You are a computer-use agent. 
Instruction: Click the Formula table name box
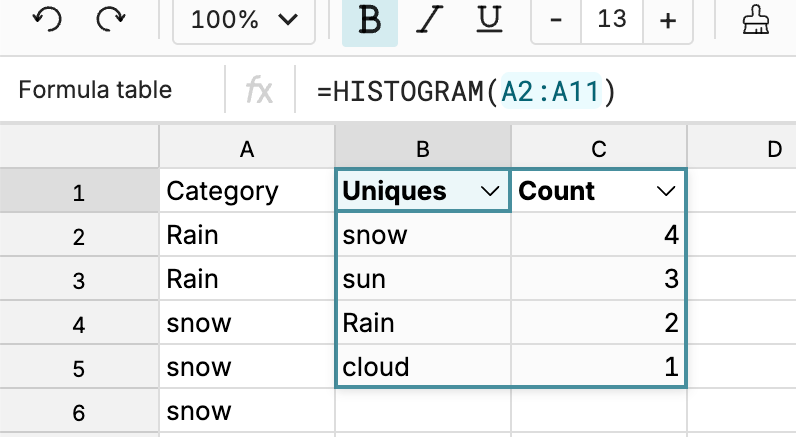(x=95, y=90)
